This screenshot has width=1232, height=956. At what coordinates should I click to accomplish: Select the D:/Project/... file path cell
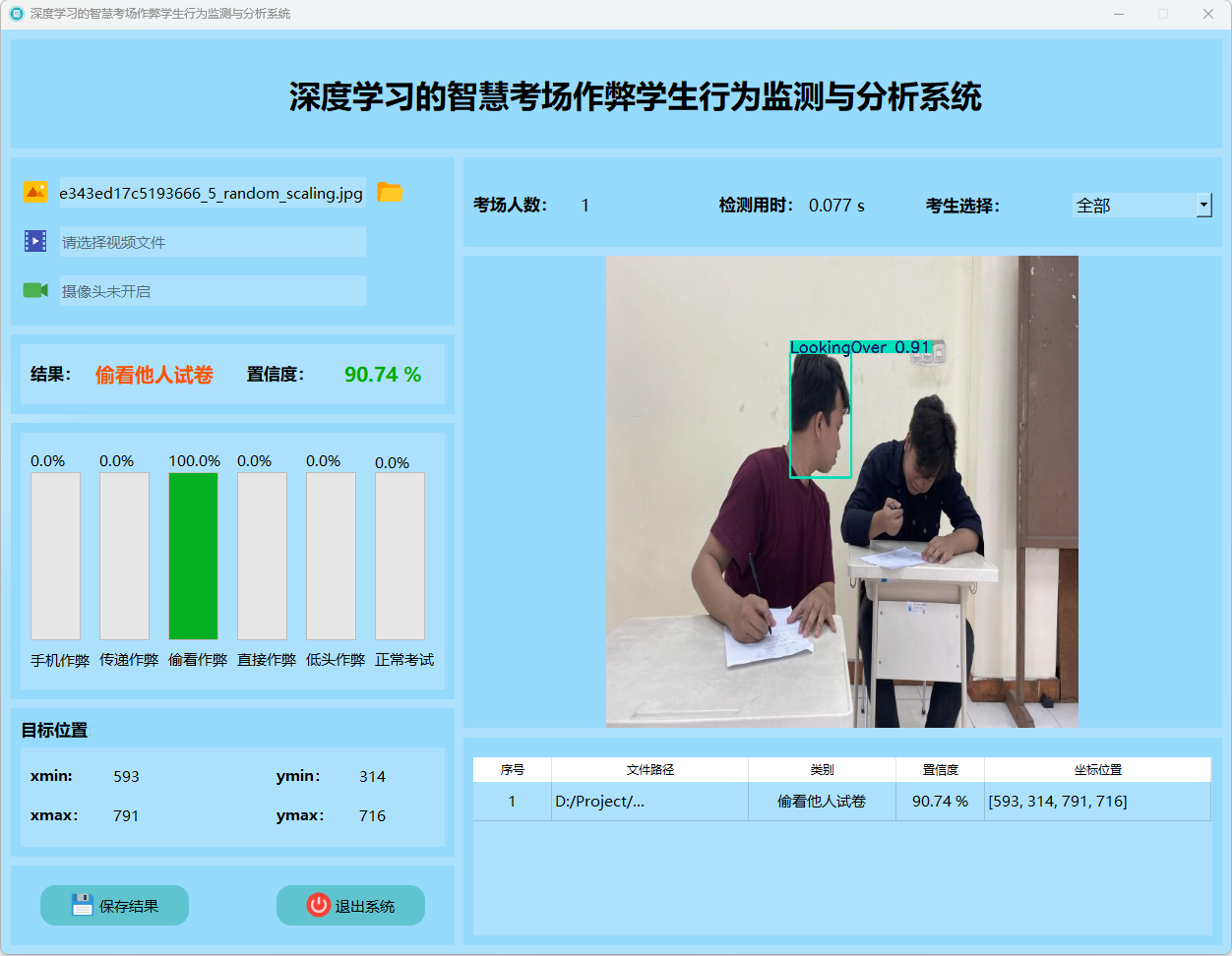[x=650, y=801]
